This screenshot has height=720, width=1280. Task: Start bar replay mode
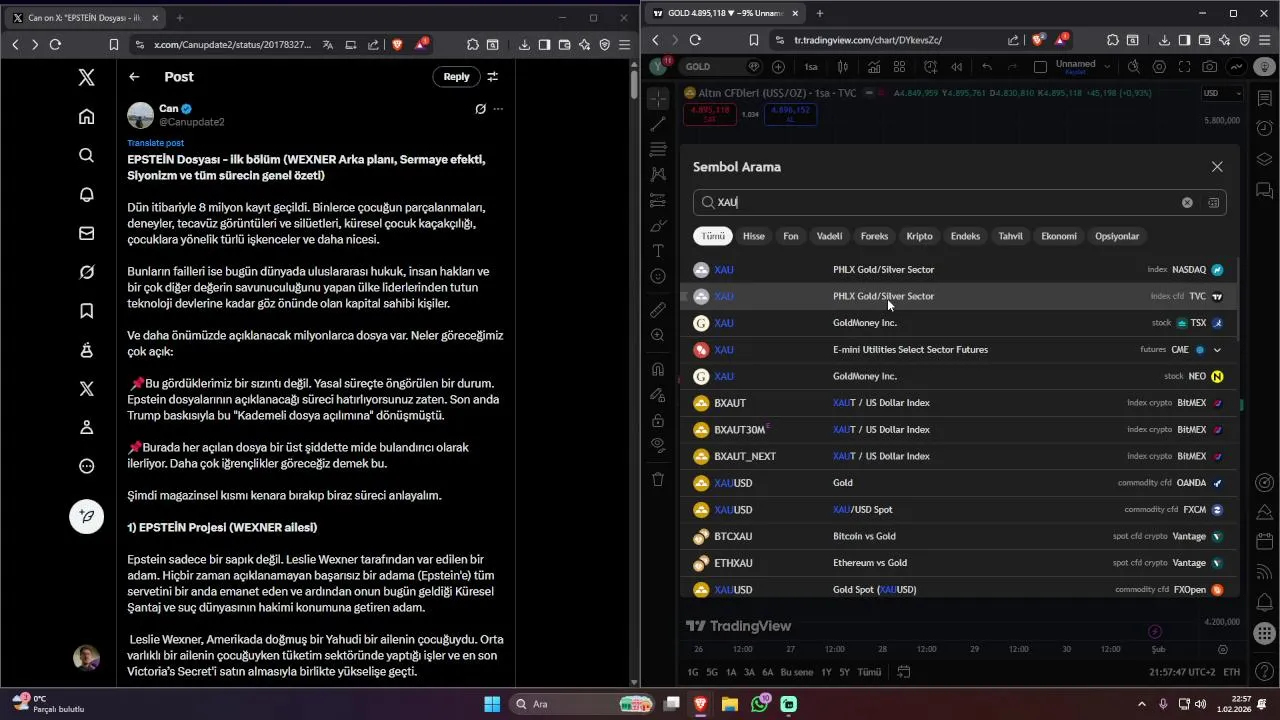(957, 67)
